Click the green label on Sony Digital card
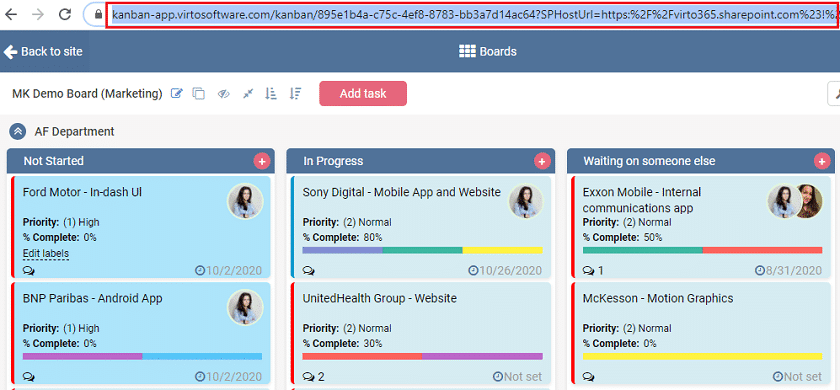 [x=423, y=250]
